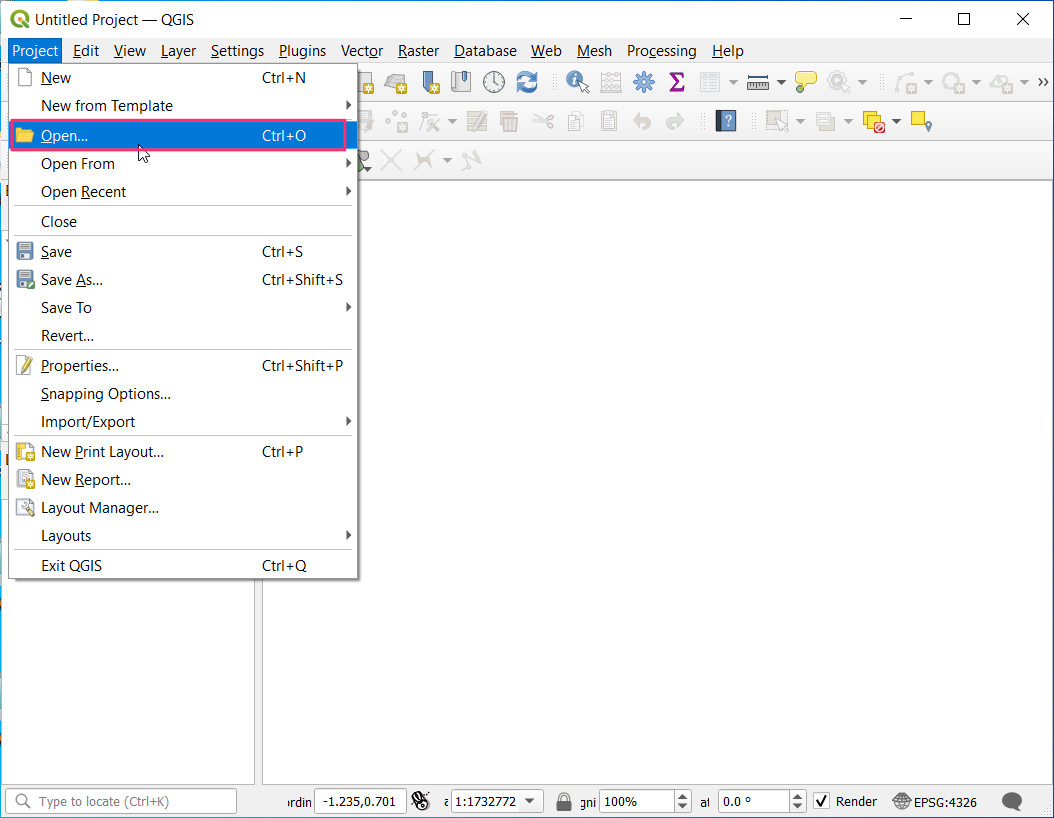
Task: Show hidden toolbar items via overflow chevron
Action: (x=1043, y=82)
